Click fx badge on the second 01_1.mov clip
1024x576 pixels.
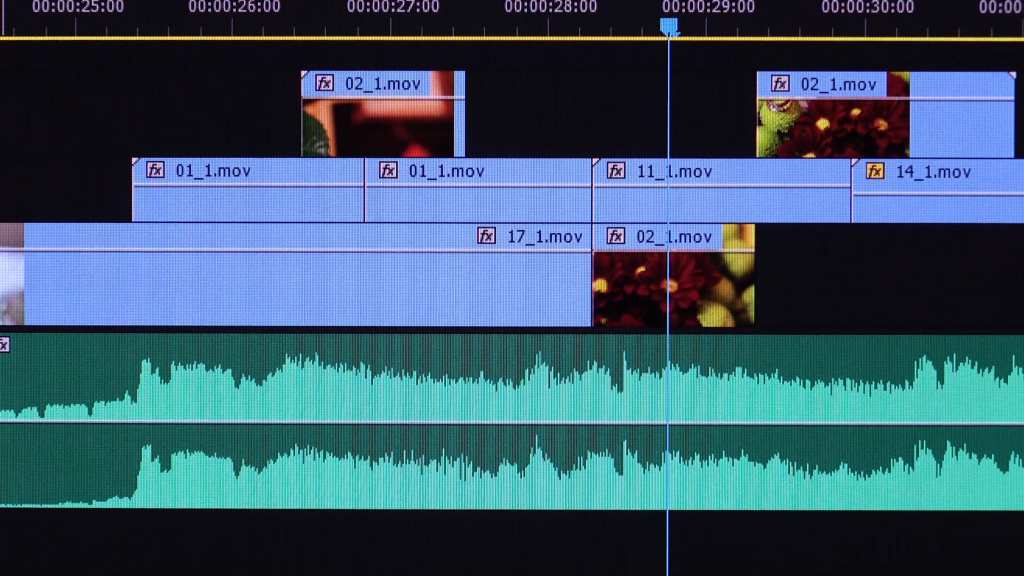(x=388, y=171)
